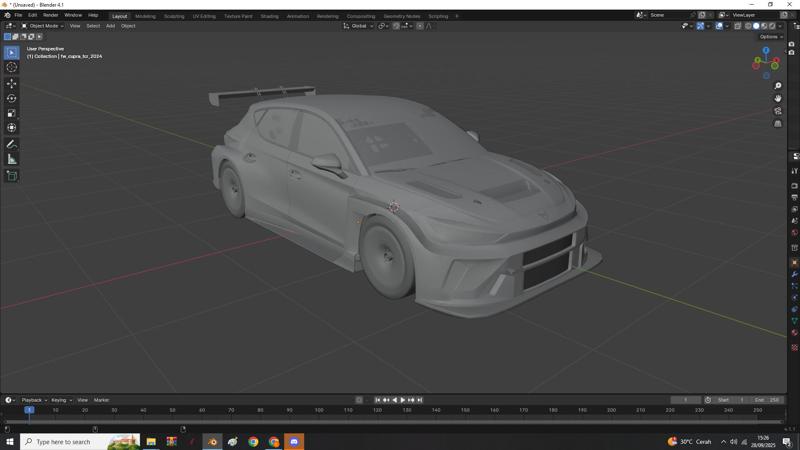Select the Transform tool
The image size is (800, 450).
point(12,128)
